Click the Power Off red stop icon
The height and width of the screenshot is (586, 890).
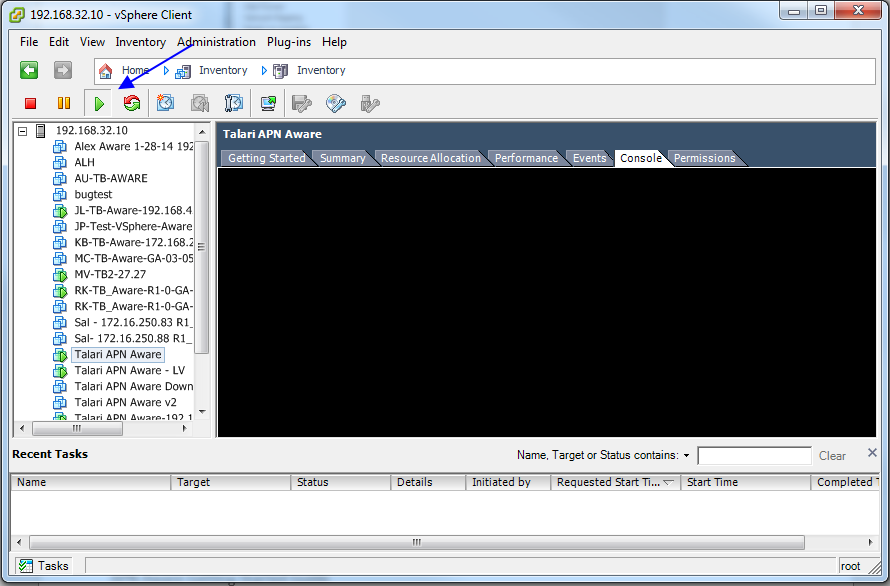[x=31, y=103]
